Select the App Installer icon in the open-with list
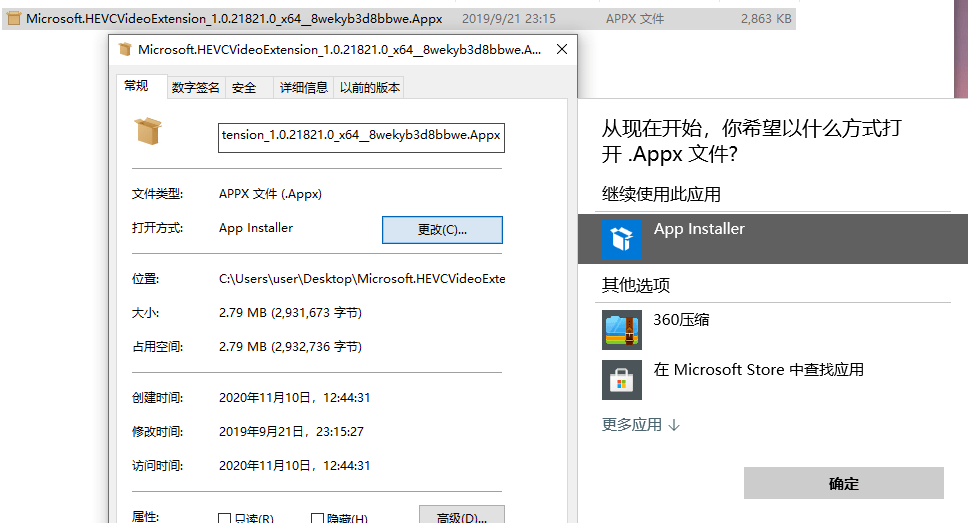The image size is (968, 523). (622, 239)
